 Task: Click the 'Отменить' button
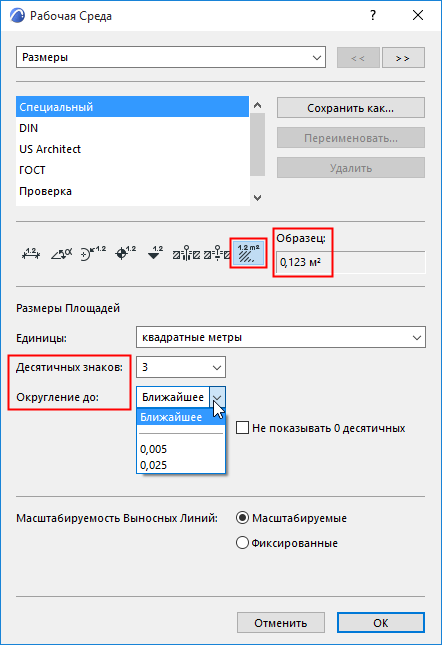280,623
